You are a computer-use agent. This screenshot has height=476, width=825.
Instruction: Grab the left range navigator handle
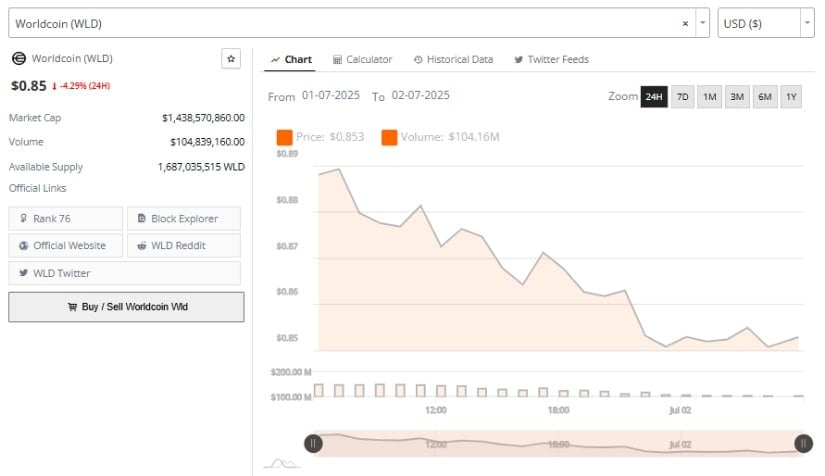point(313,443)
